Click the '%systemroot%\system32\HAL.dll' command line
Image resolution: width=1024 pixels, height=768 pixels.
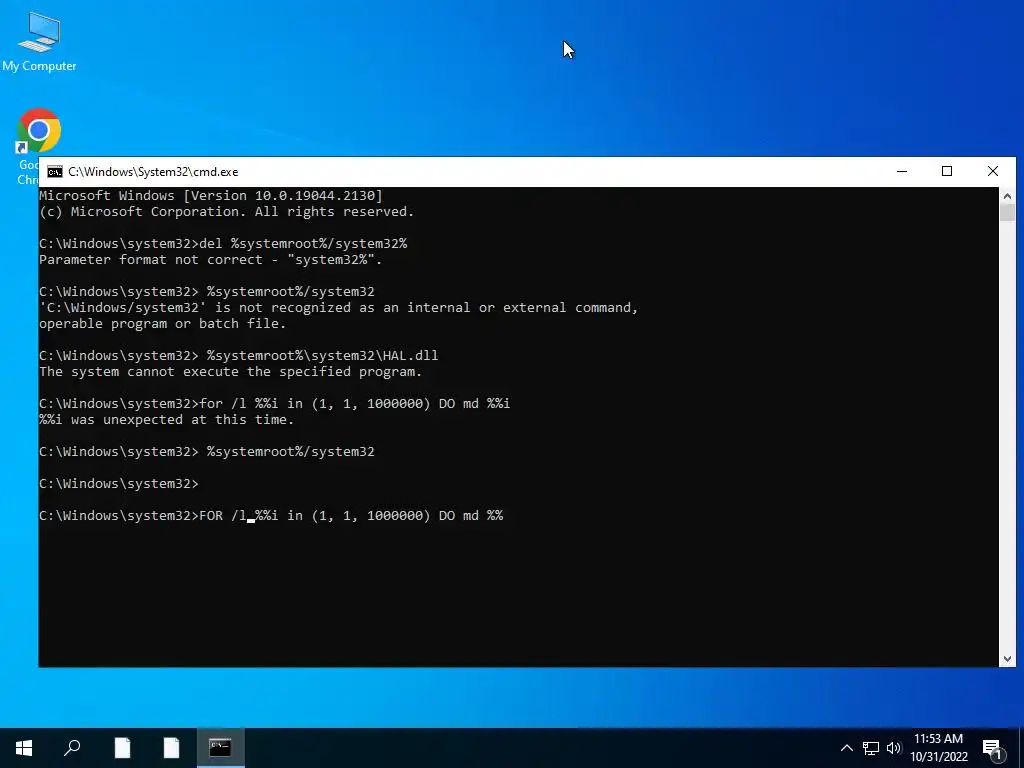click(238, 356)
